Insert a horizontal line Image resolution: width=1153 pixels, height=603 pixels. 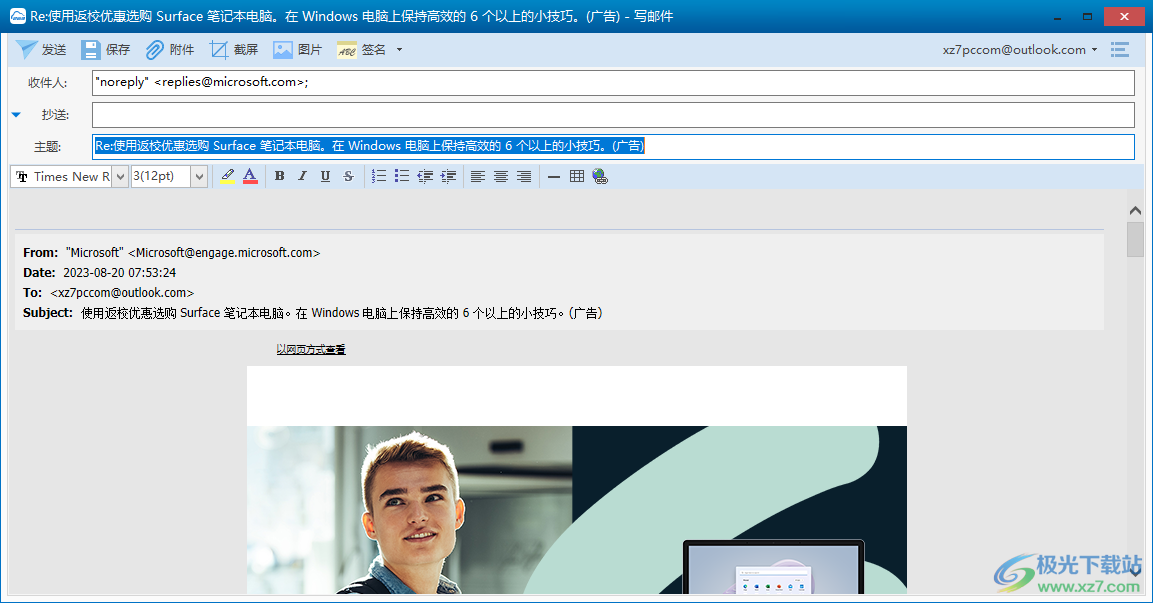pos(554,177)
